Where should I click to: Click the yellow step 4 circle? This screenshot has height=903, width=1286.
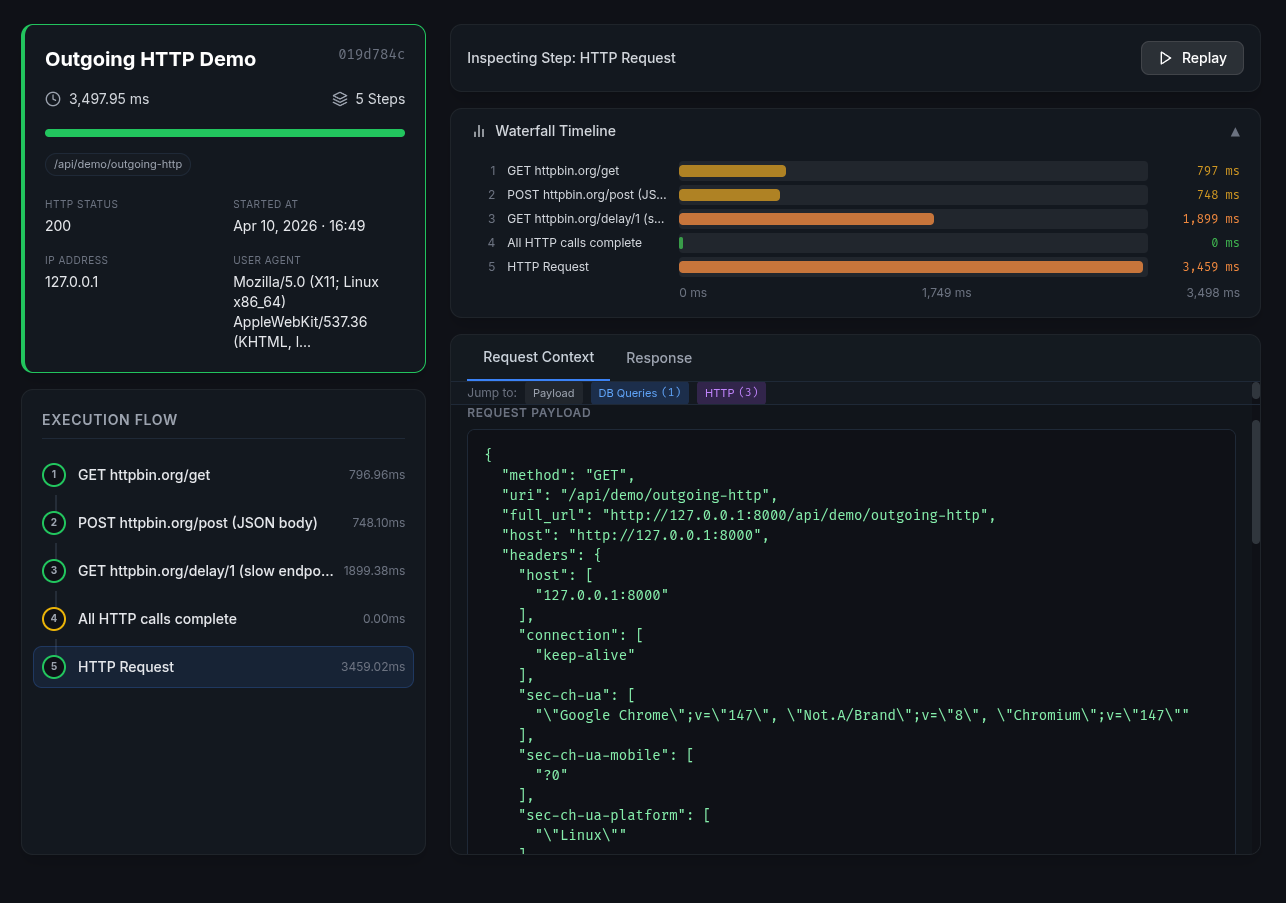coord(54,619)
